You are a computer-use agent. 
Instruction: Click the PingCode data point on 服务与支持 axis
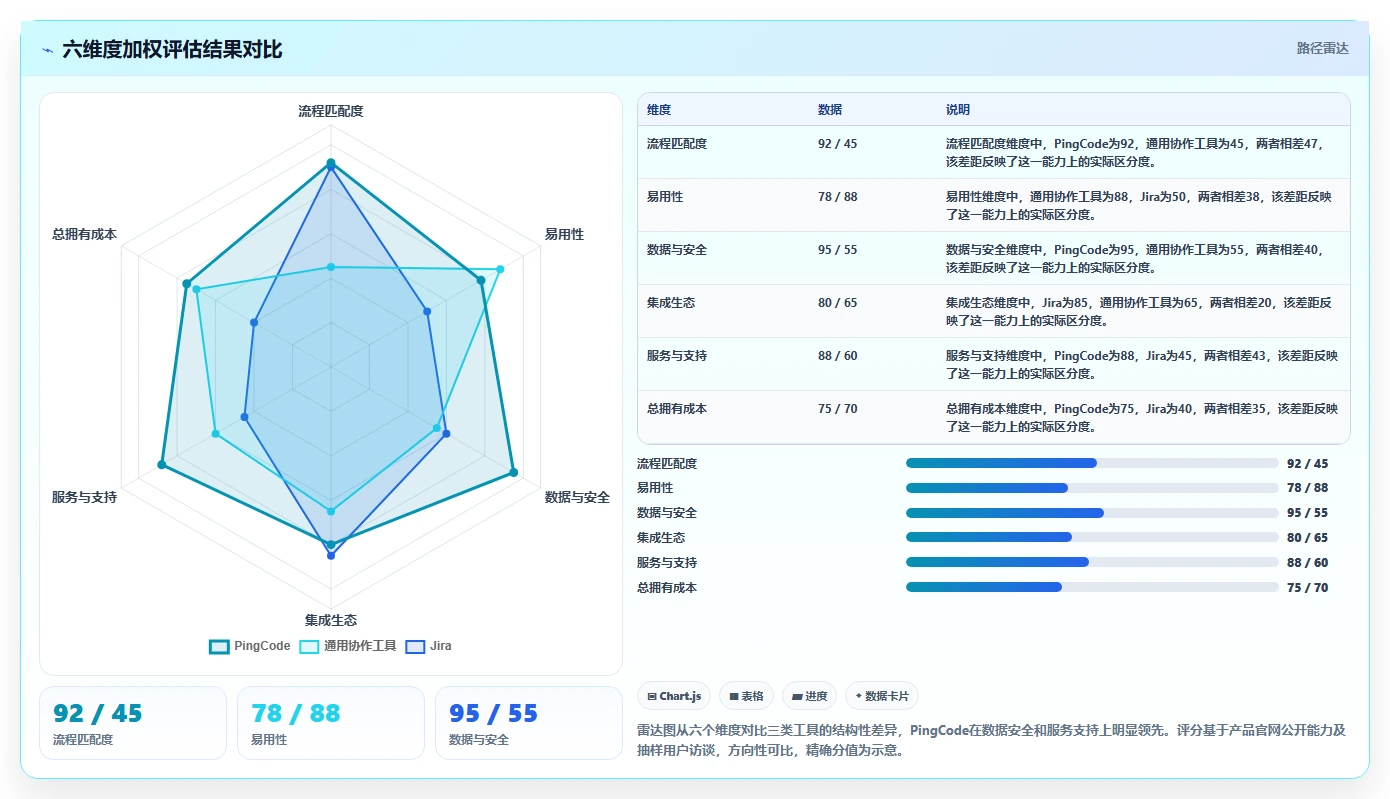click(162, 465)
